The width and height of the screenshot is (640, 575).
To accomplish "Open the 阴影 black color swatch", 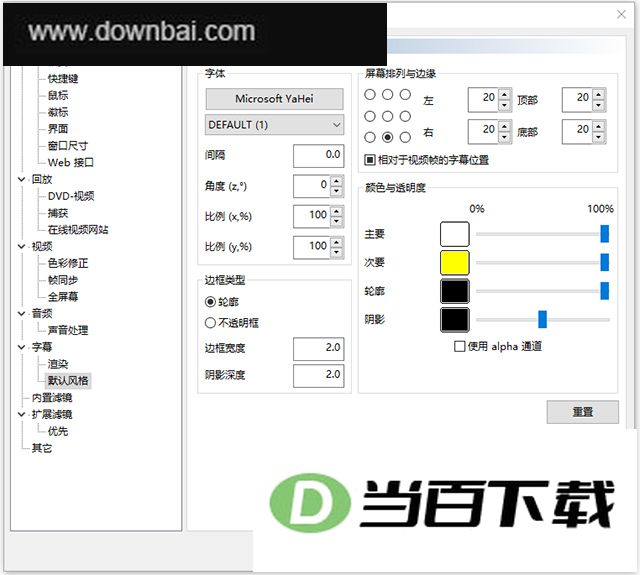I will click(455, 320).
